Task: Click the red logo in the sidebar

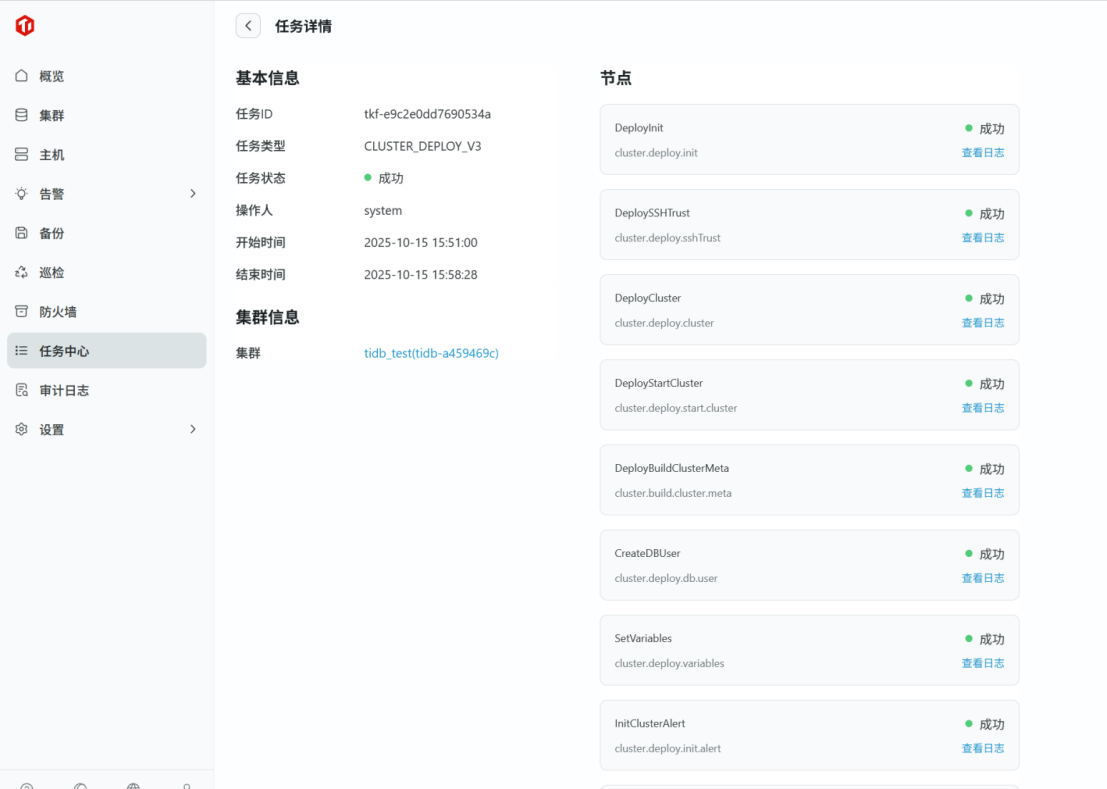Action: click(x=25, y=26)
